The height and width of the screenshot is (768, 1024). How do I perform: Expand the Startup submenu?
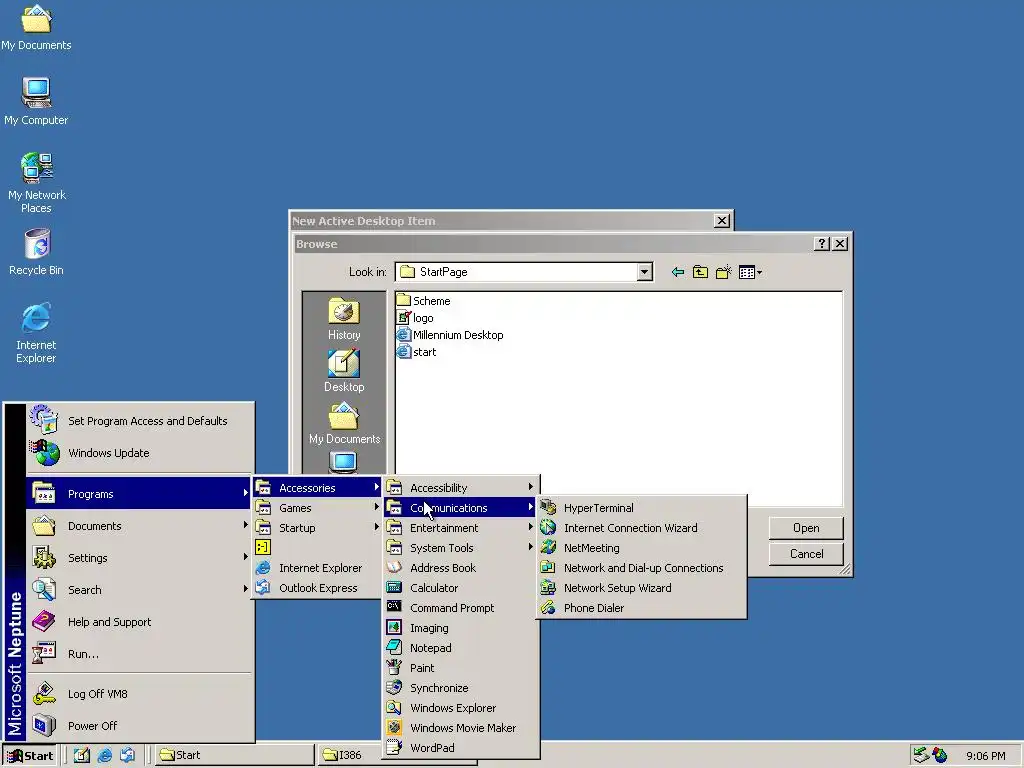coord(317,528)
